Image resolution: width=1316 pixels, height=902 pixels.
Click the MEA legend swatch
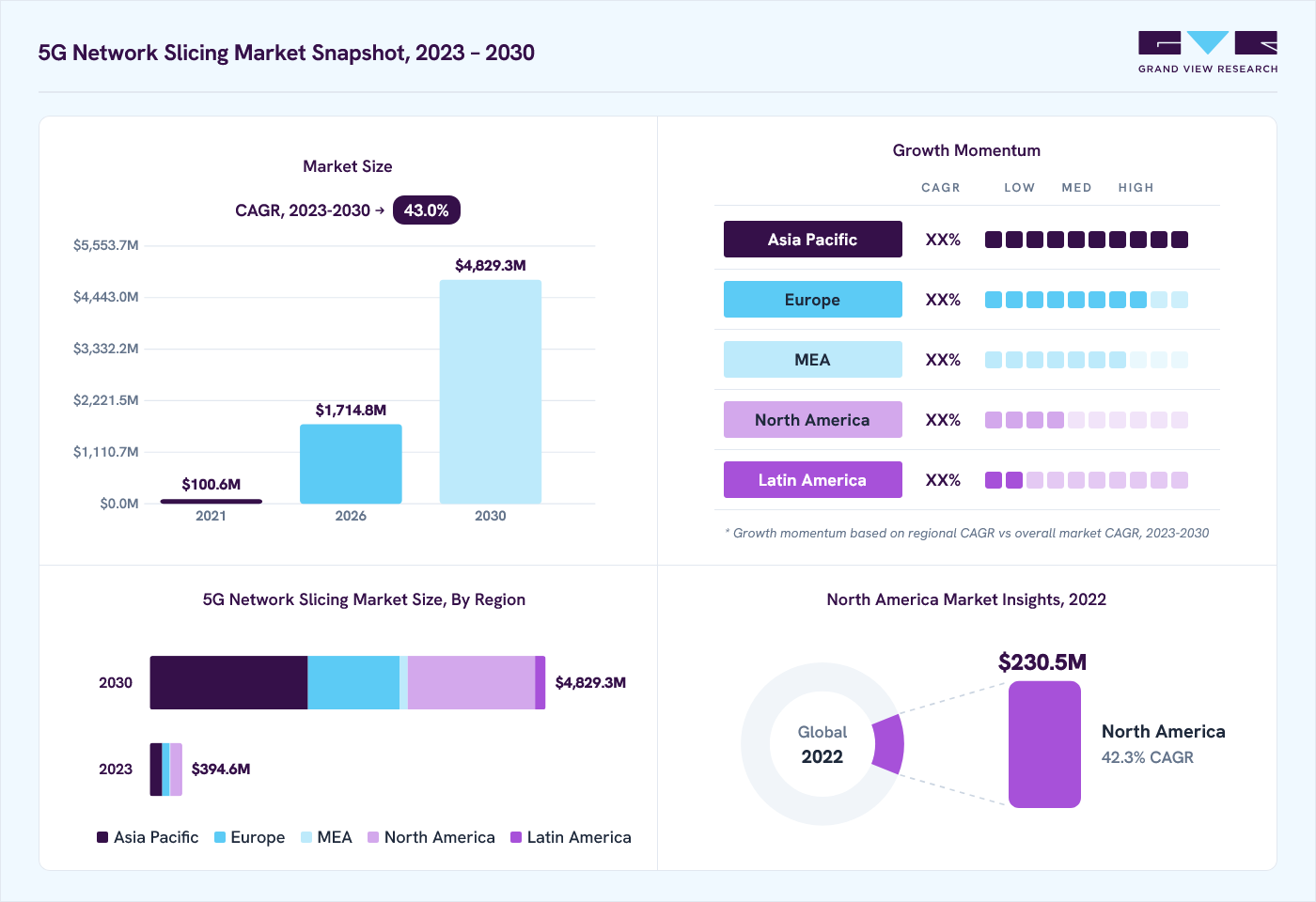coord(306,837)
